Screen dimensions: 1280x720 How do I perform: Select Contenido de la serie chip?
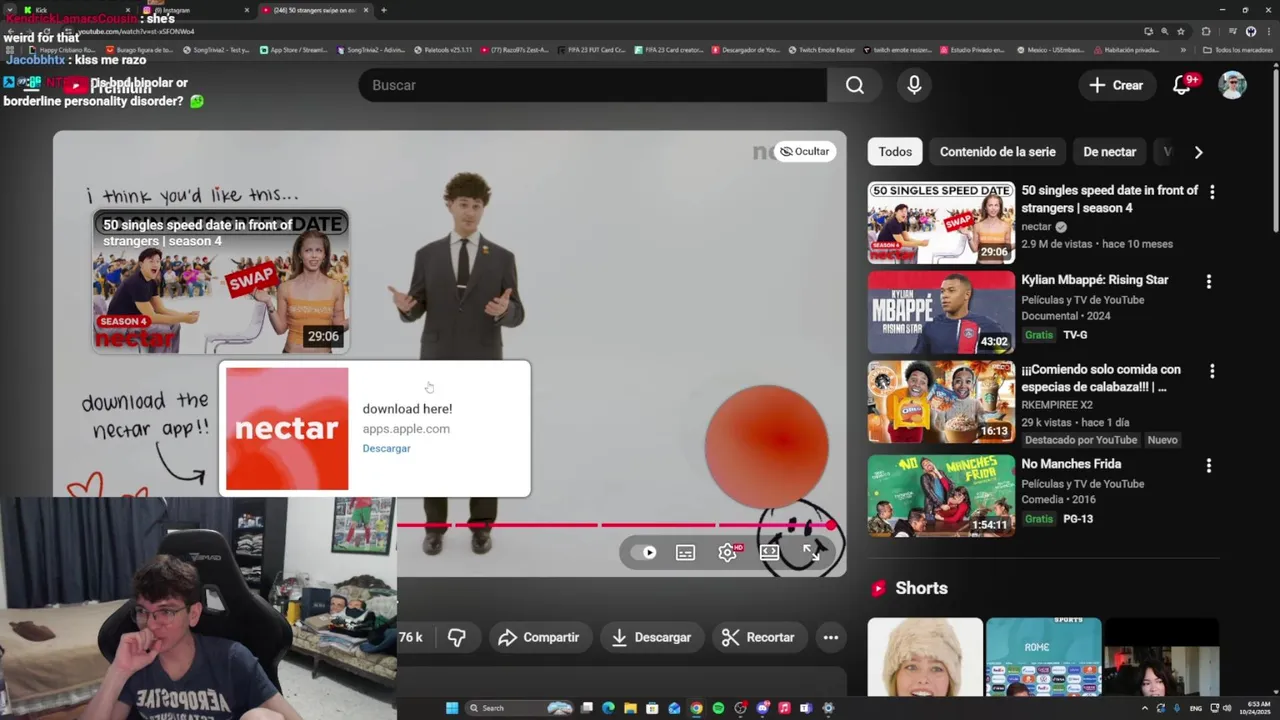click(x=997, y=152)
